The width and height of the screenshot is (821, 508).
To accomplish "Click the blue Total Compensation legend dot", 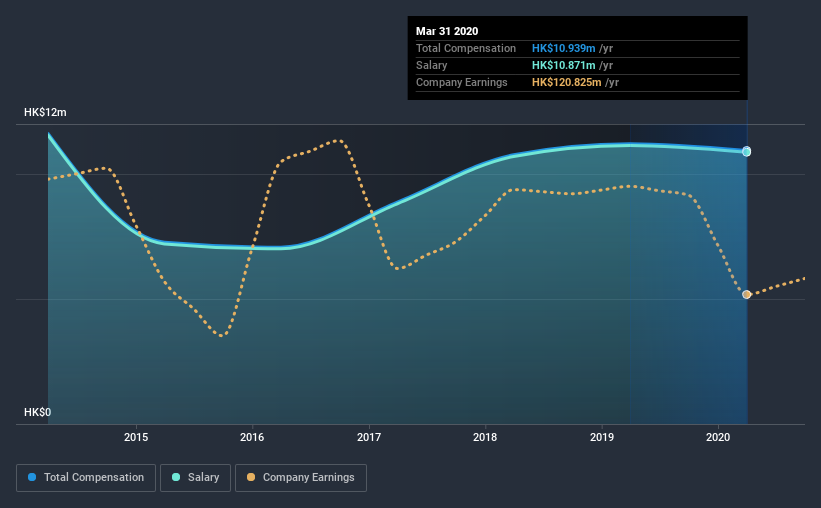I will 32,477.
